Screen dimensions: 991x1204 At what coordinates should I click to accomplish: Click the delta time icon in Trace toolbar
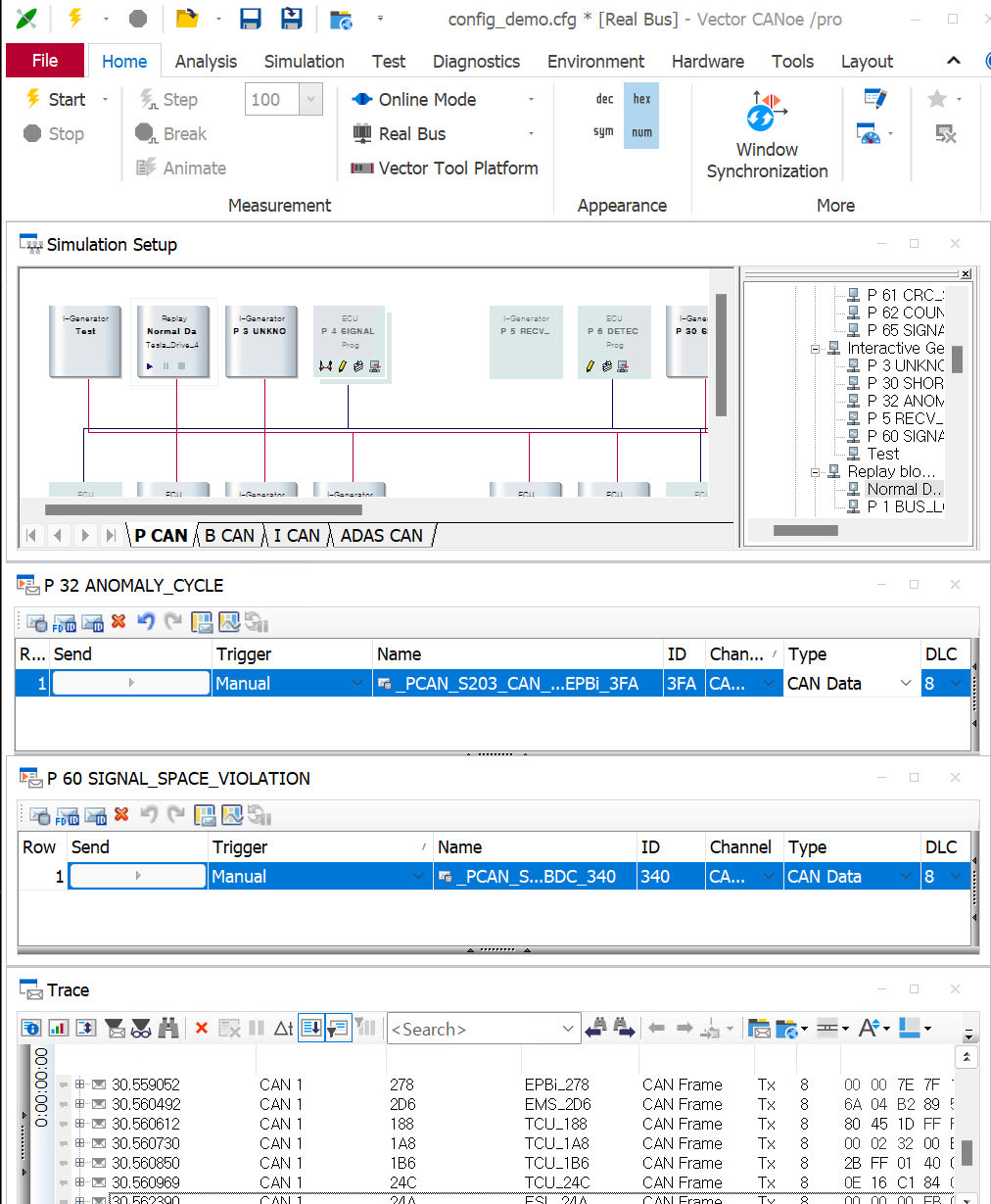pyautogui.click(x=283, y=1028)
